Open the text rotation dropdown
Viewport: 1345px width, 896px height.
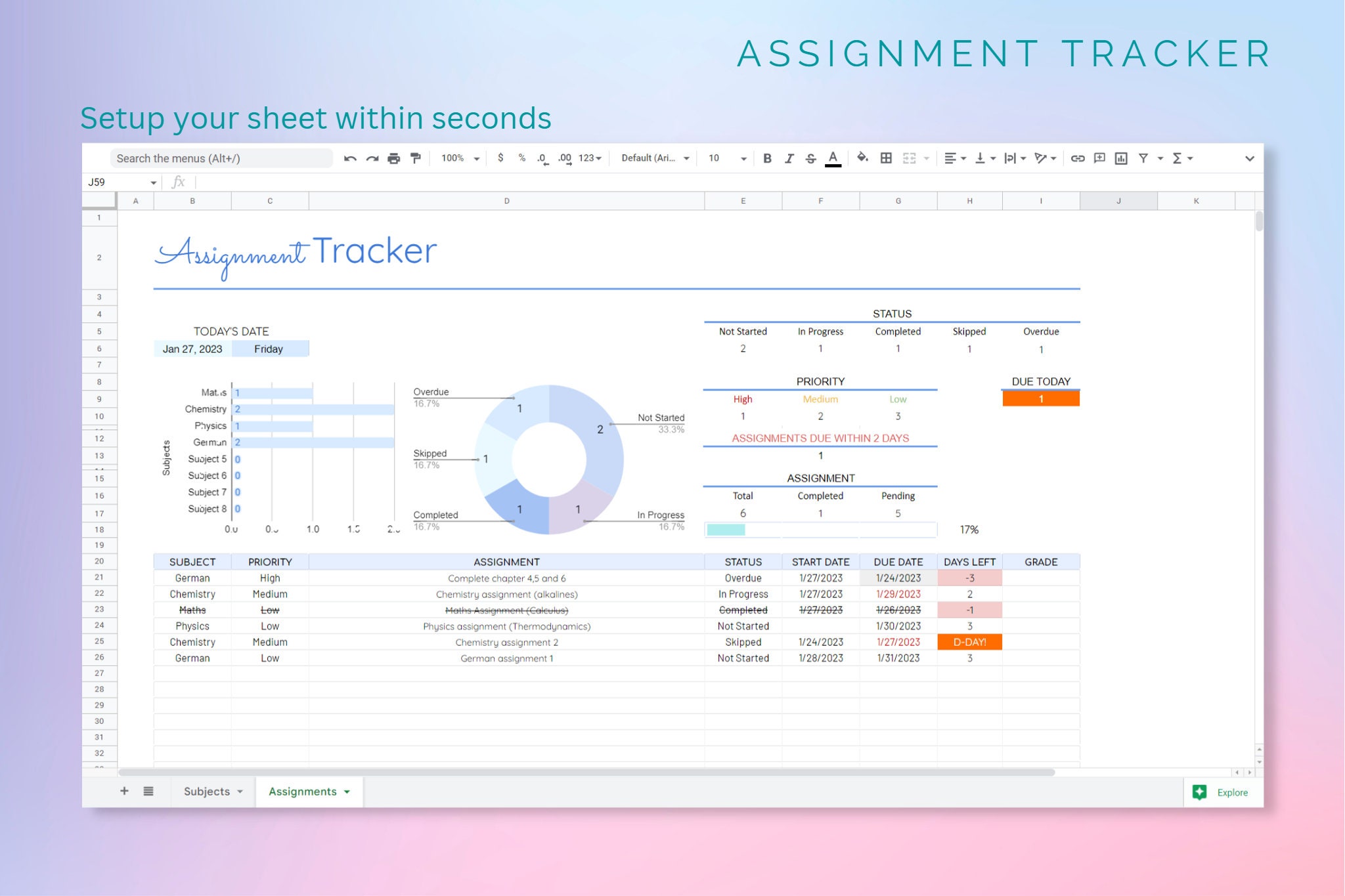pos(1045,158)
